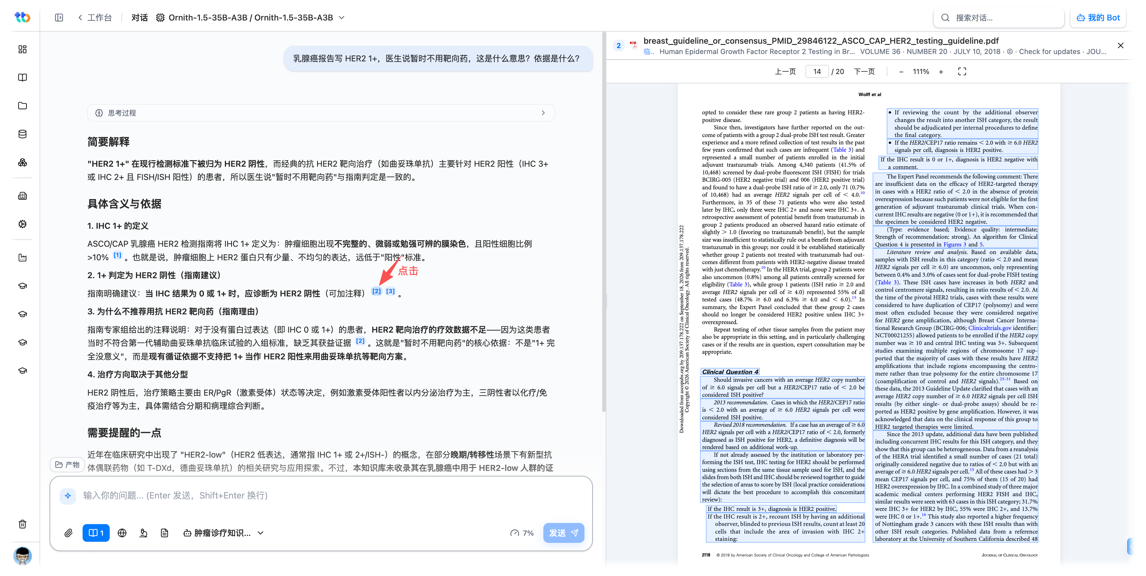Click the attach file paperclip icon
1146x576 pixels.
point(68,533)
